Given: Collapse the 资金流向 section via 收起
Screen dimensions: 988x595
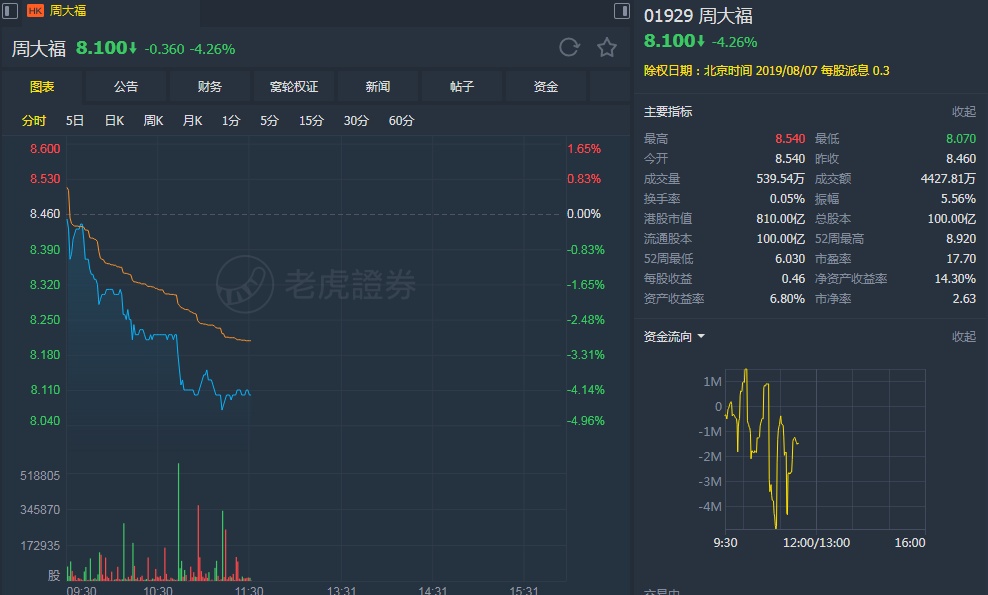Looking at the screenshot, I should tap(963, 337).
